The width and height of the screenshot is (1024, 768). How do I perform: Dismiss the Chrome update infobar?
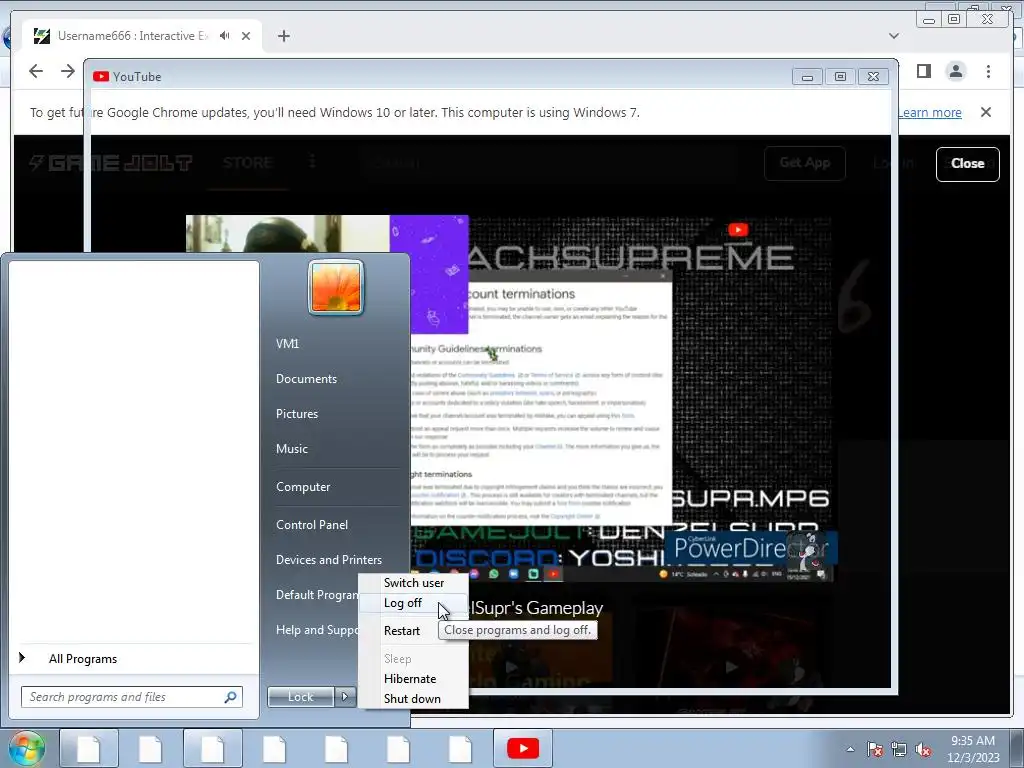coord(986,112)
